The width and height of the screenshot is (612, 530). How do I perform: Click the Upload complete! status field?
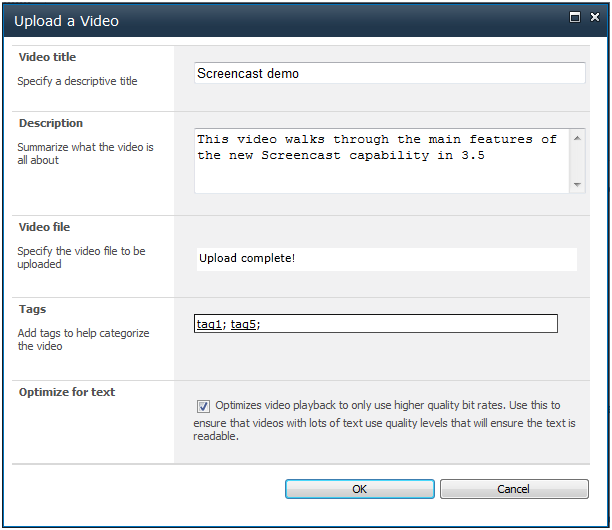pos(386,259)
